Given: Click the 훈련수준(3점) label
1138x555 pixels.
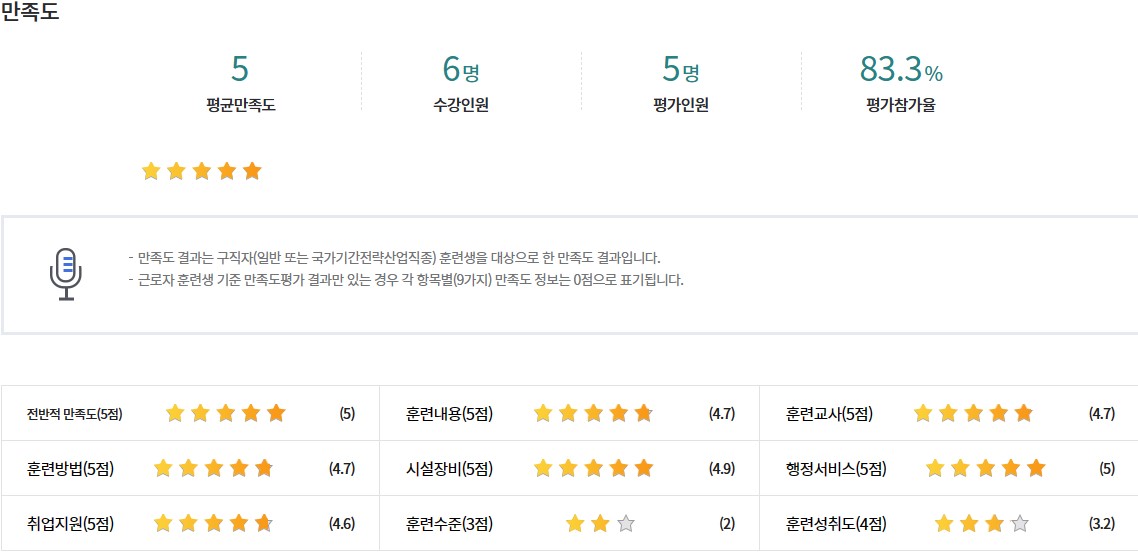Looking at the screenshot, I should tap(449, 523).
